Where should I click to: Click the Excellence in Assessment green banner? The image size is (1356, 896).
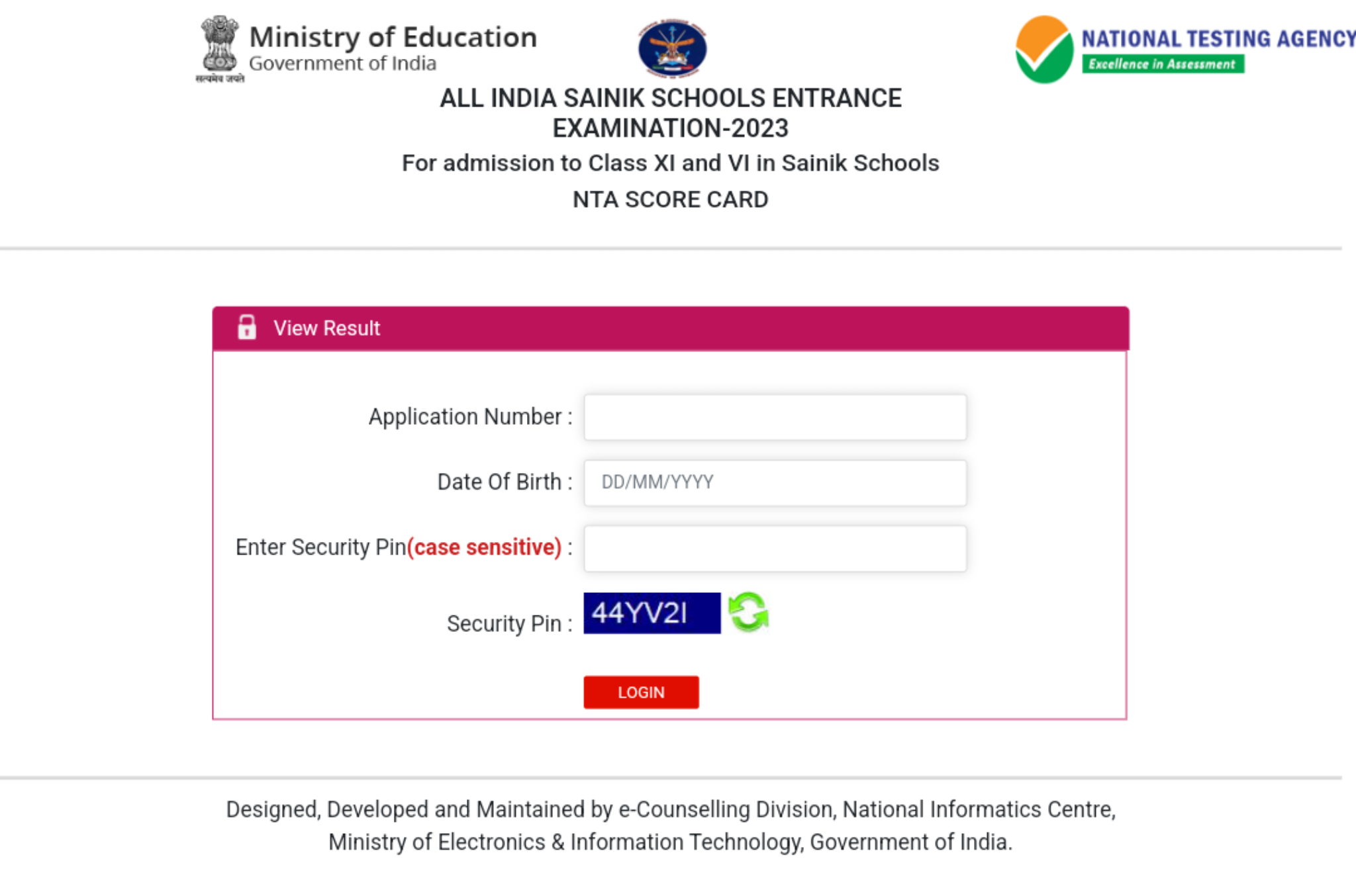pos(1163,64)
